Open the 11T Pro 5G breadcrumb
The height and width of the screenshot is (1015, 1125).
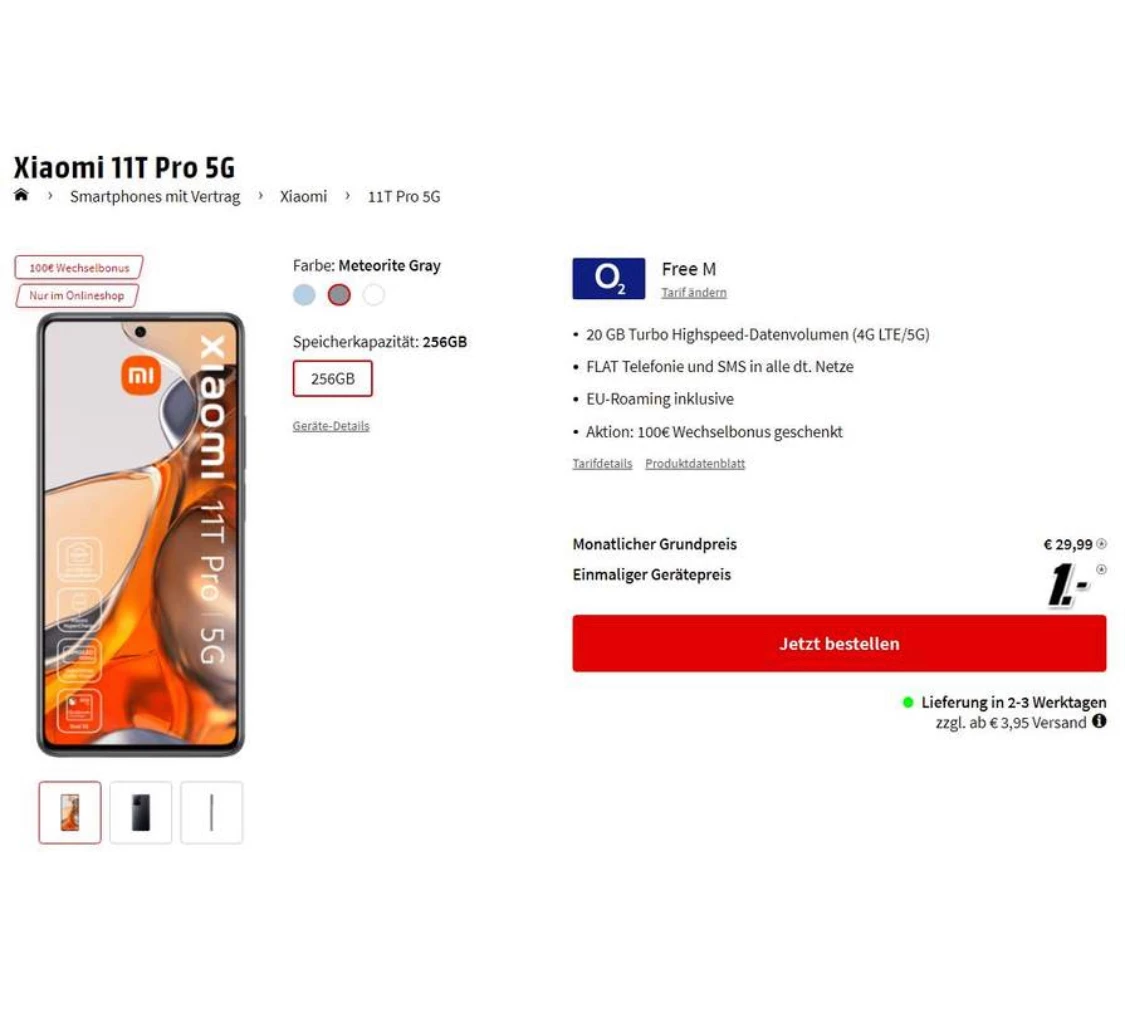(404, 197)
